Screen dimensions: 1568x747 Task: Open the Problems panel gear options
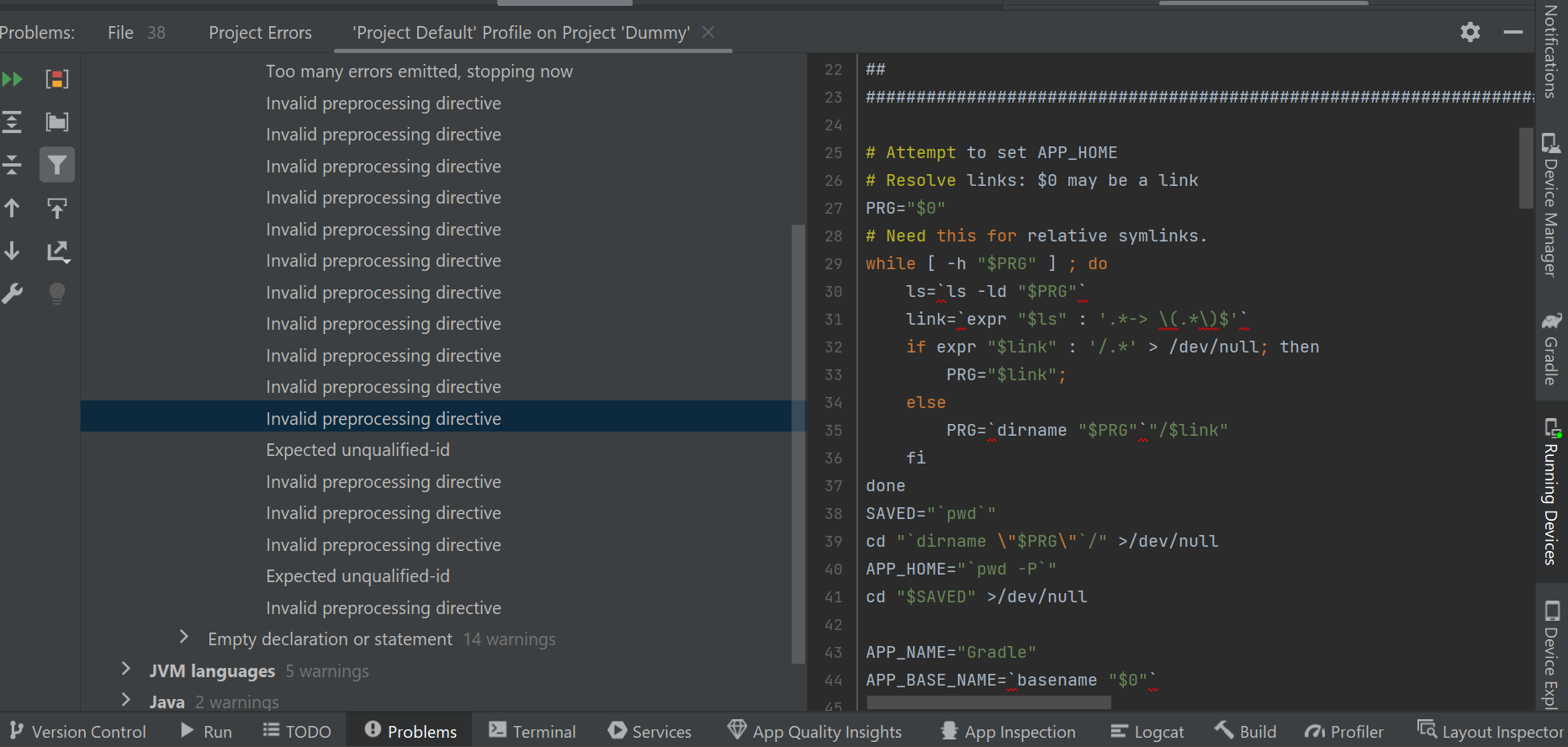click(x=1470, y=32)
